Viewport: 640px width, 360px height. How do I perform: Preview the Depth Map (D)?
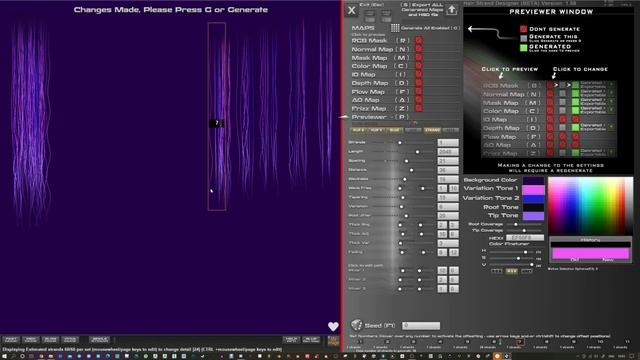380,83
